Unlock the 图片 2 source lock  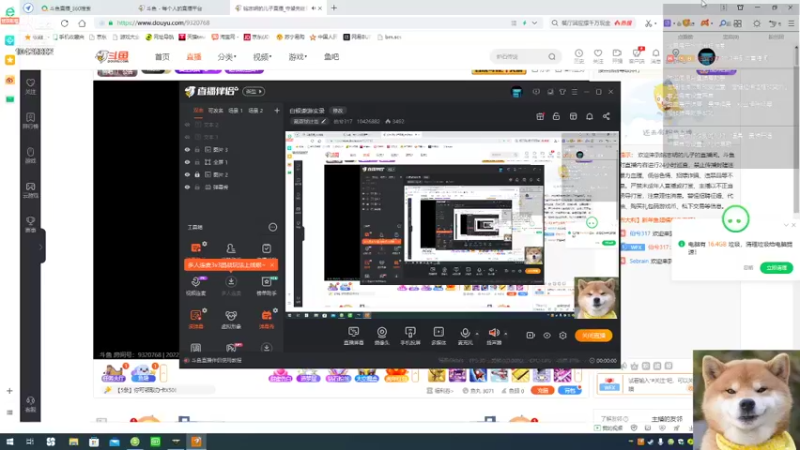(x=197, y=174)
